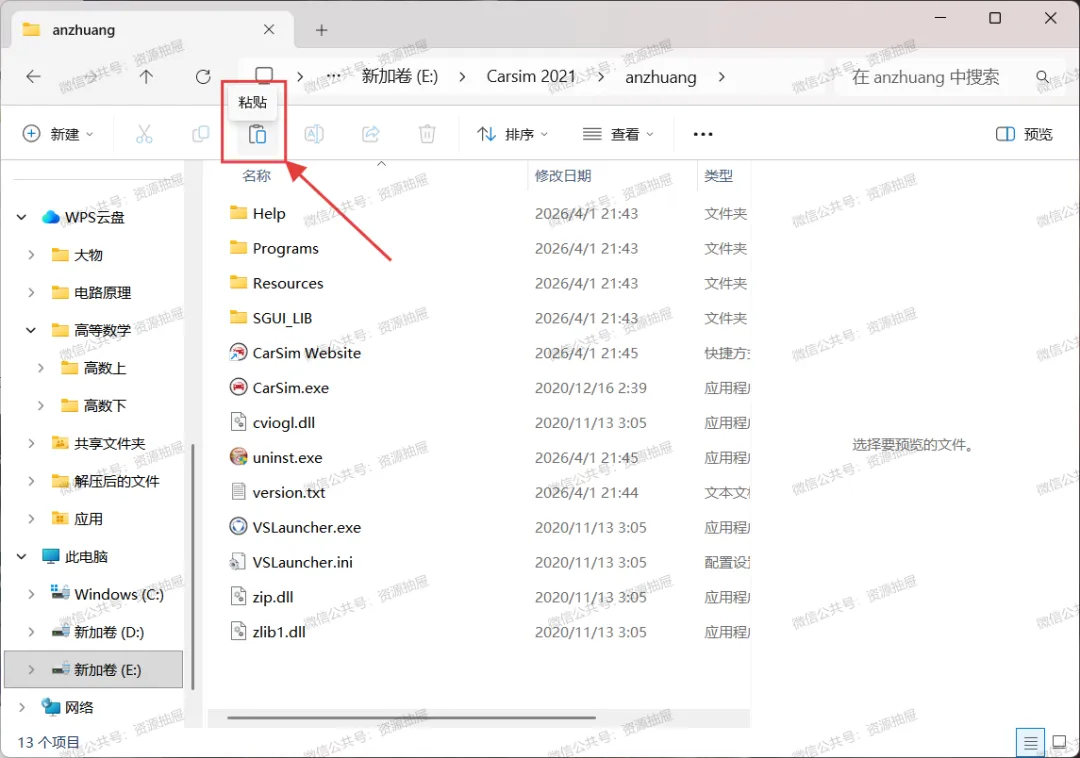Click 新加卷 (E:) in the address bar
This screenshot has height=758, width=1080.
[399, 76]
